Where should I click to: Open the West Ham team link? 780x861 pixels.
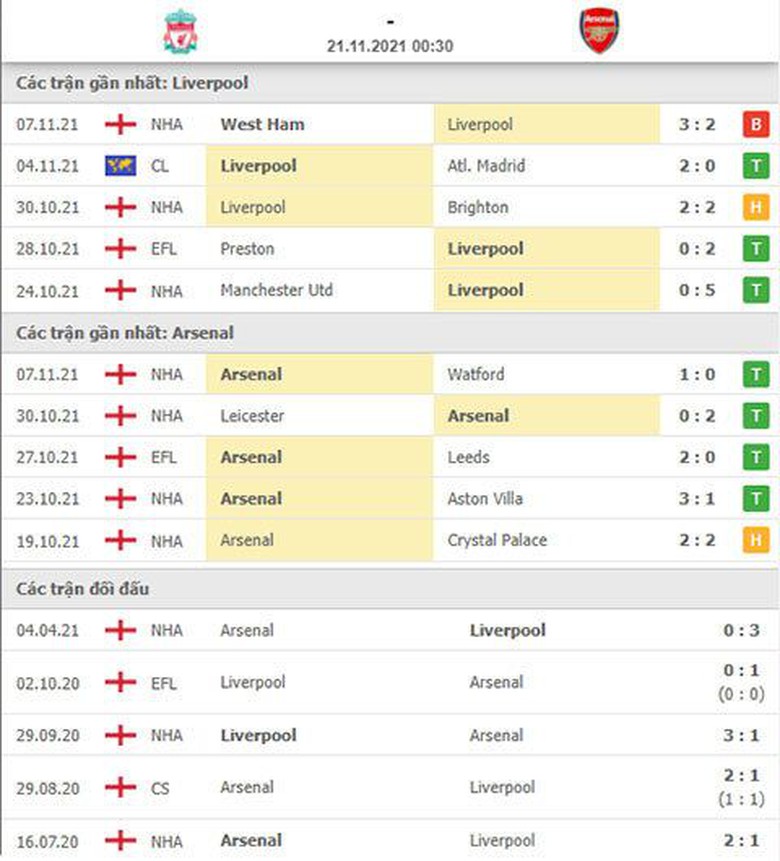(262, 125)
